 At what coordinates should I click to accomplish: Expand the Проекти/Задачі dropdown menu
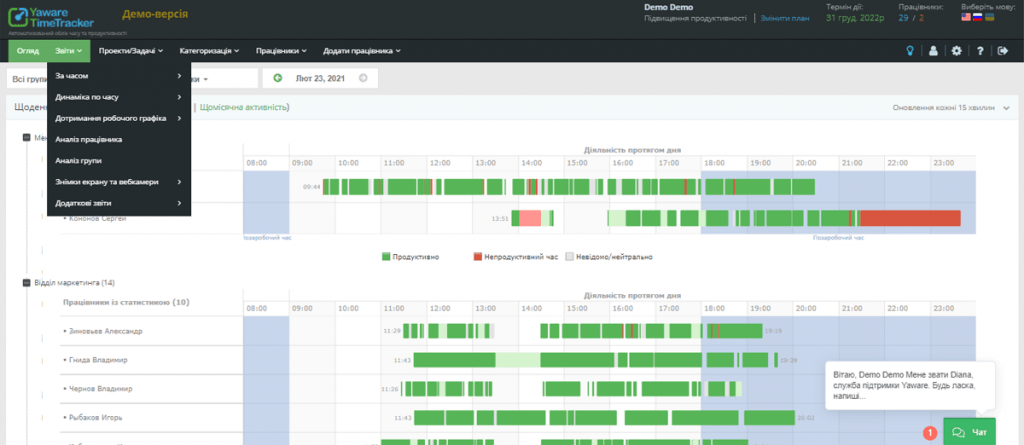coord(131,51)
